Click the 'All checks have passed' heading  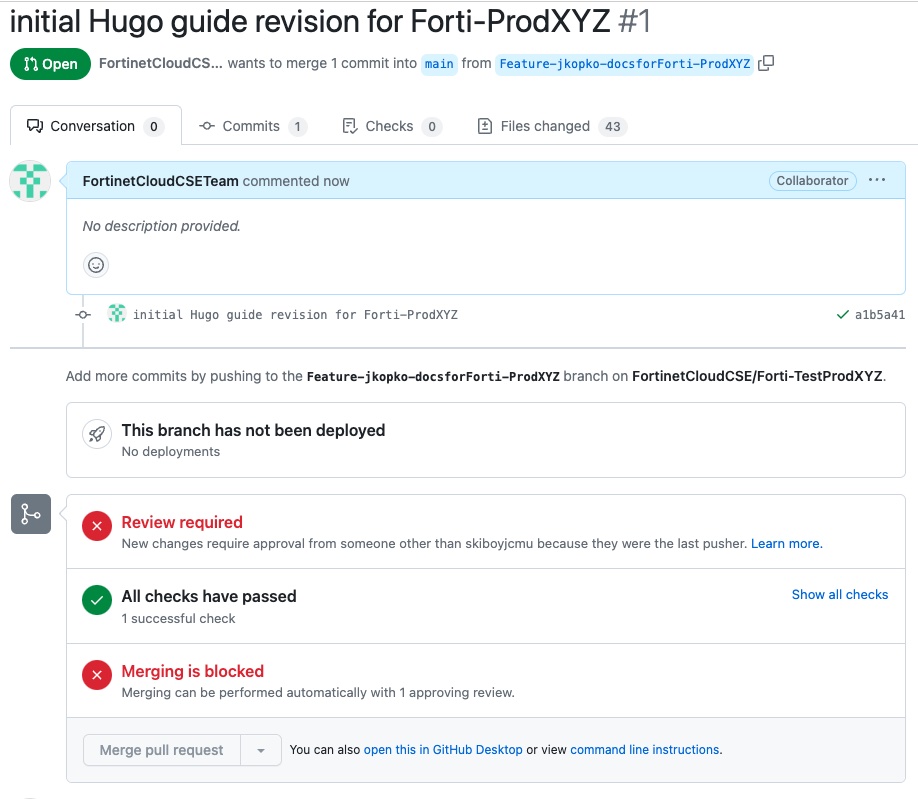[x=209, y=596]
